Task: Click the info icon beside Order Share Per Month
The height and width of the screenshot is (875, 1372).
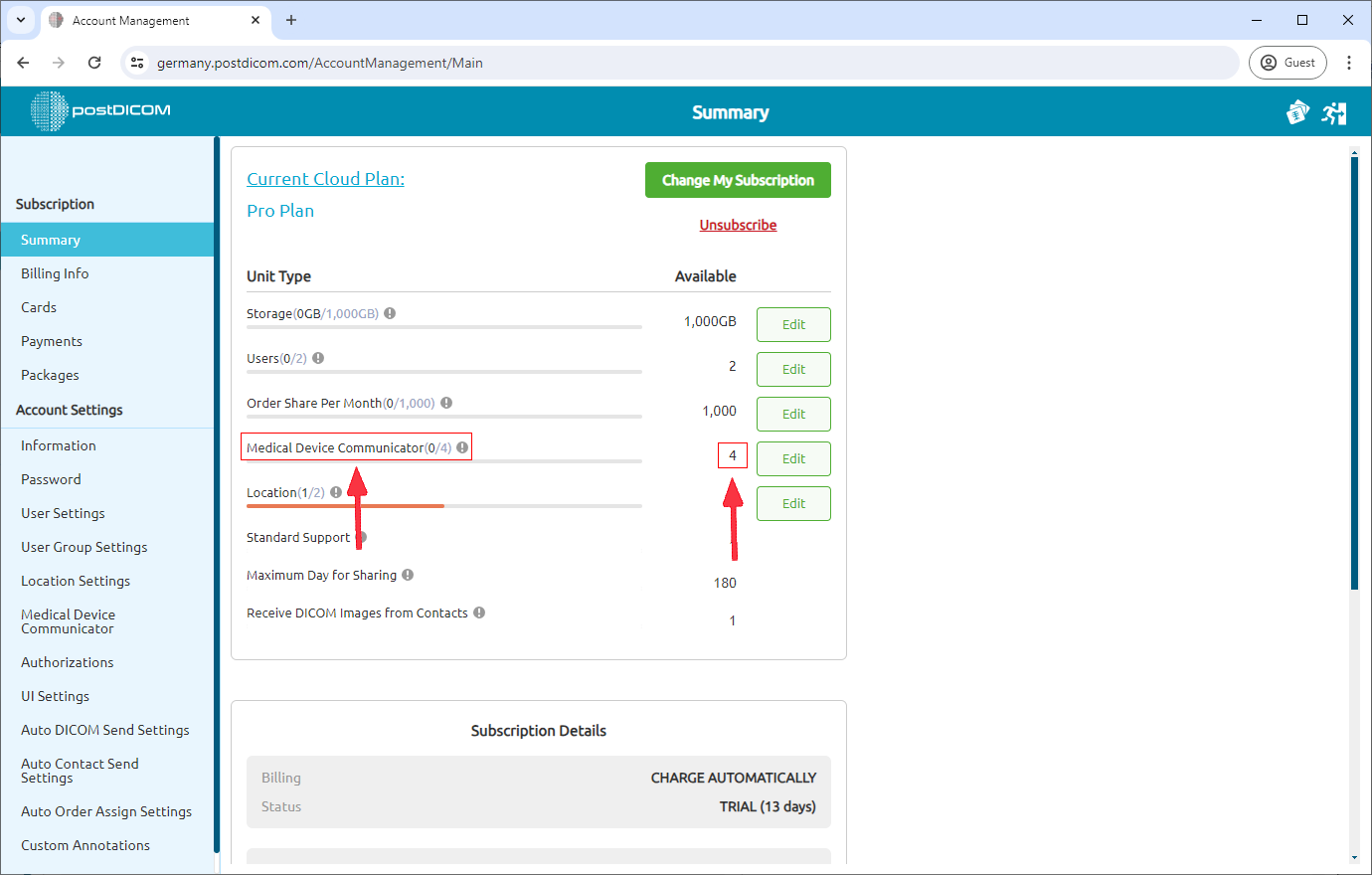Action: [x=445, y=402]
